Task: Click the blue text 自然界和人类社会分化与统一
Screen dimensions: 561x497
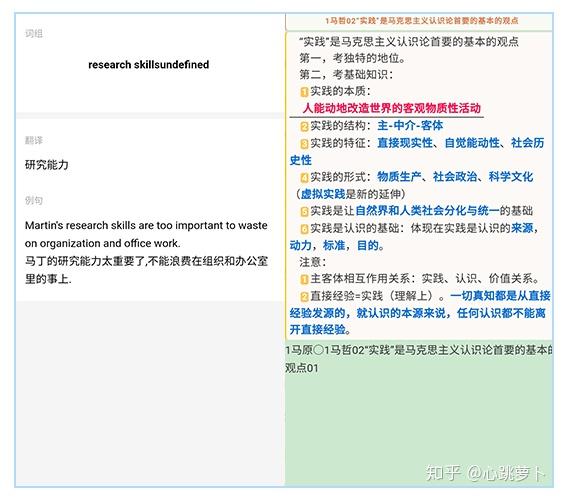Action: pyautogui.click(x=427, y=210)
